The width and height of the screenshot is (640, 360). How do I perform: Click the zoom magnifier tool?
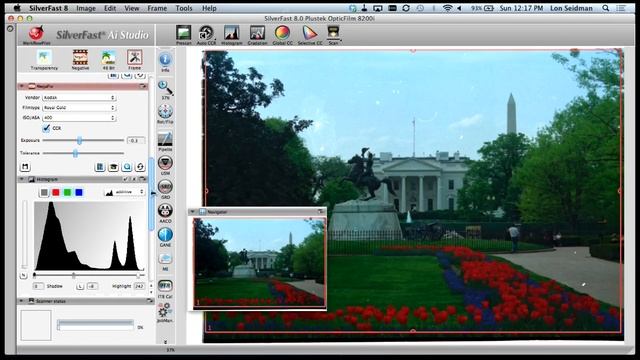[165, 90]
